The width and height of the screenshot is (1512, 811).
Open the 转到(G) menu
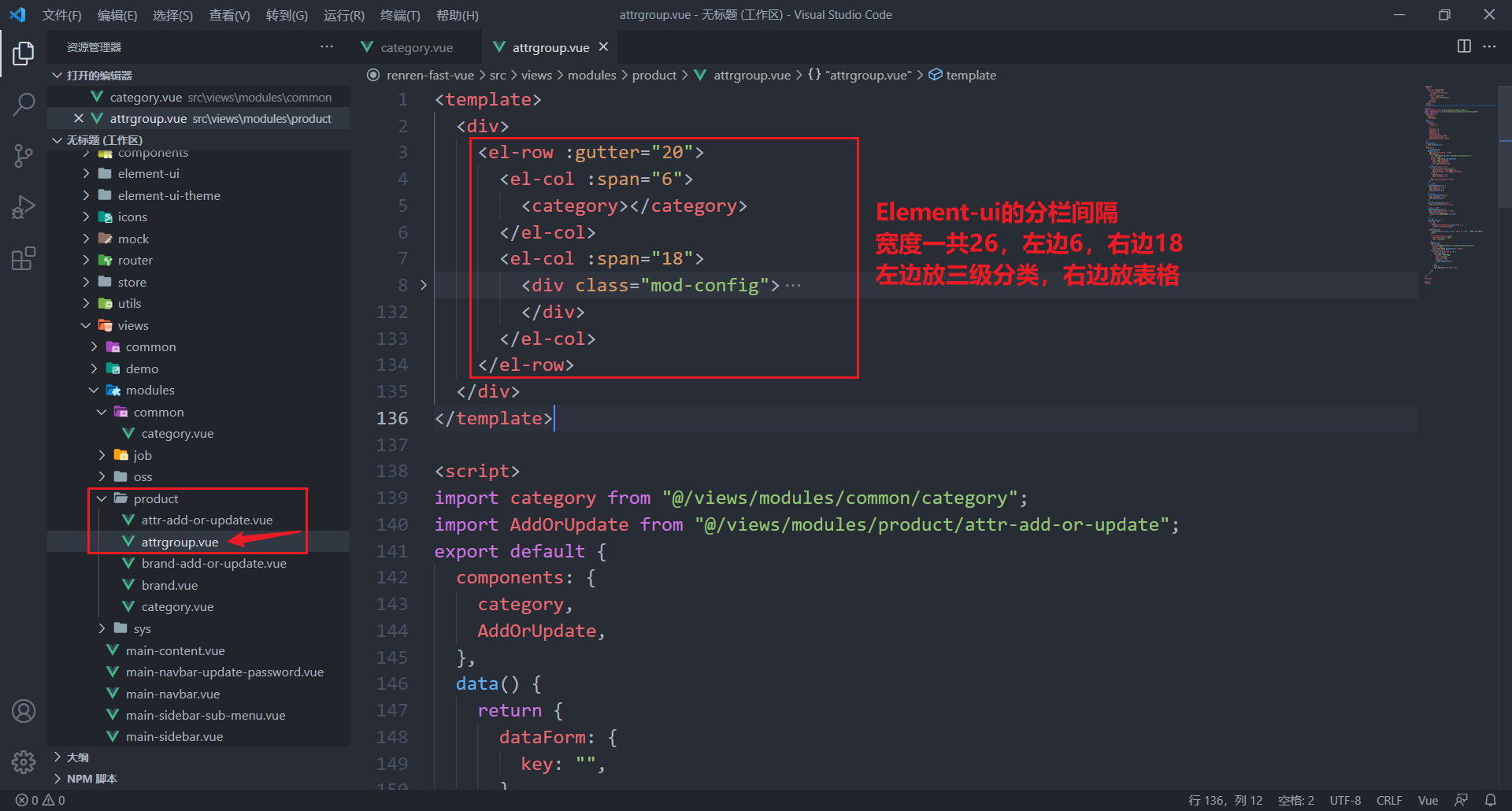(287, 16)
